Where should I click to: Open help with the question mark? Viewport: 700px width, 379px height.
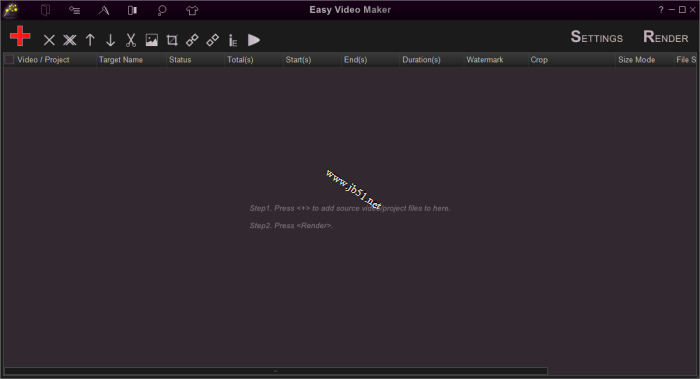pyautogui.click(x=661, y=9)
